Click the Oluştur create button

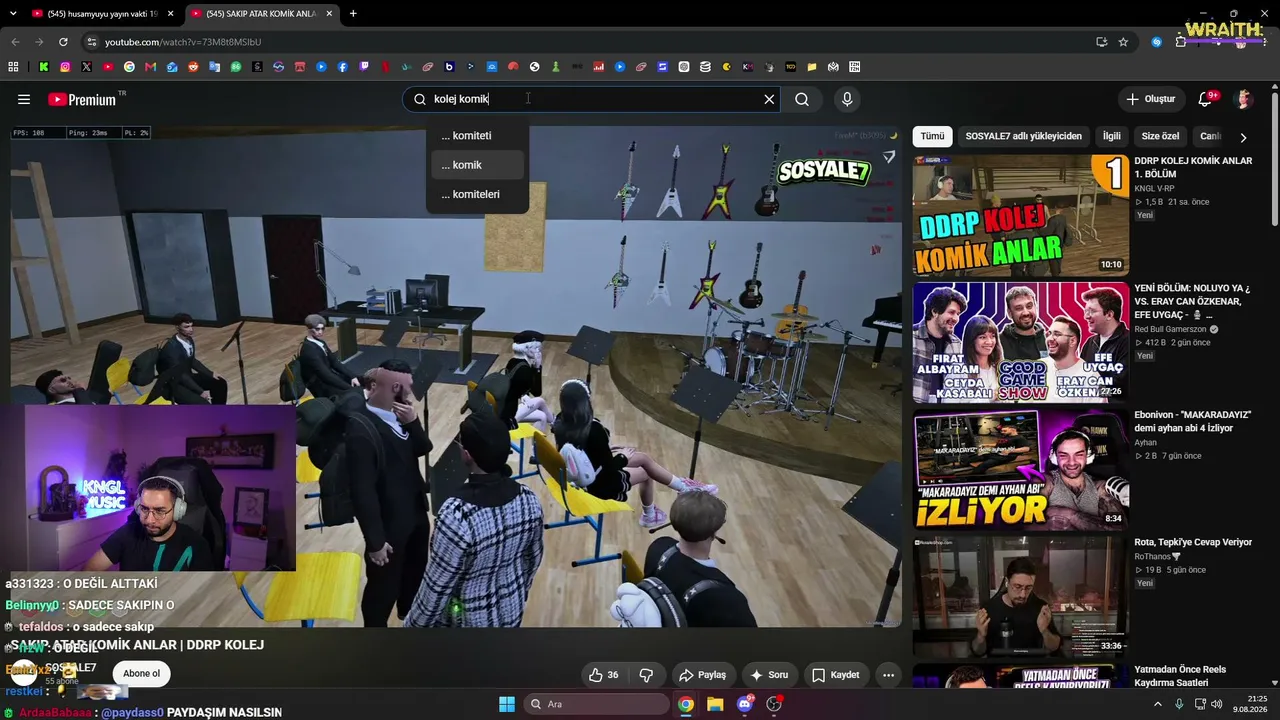pyautogui.click(x=1151, y=99)
